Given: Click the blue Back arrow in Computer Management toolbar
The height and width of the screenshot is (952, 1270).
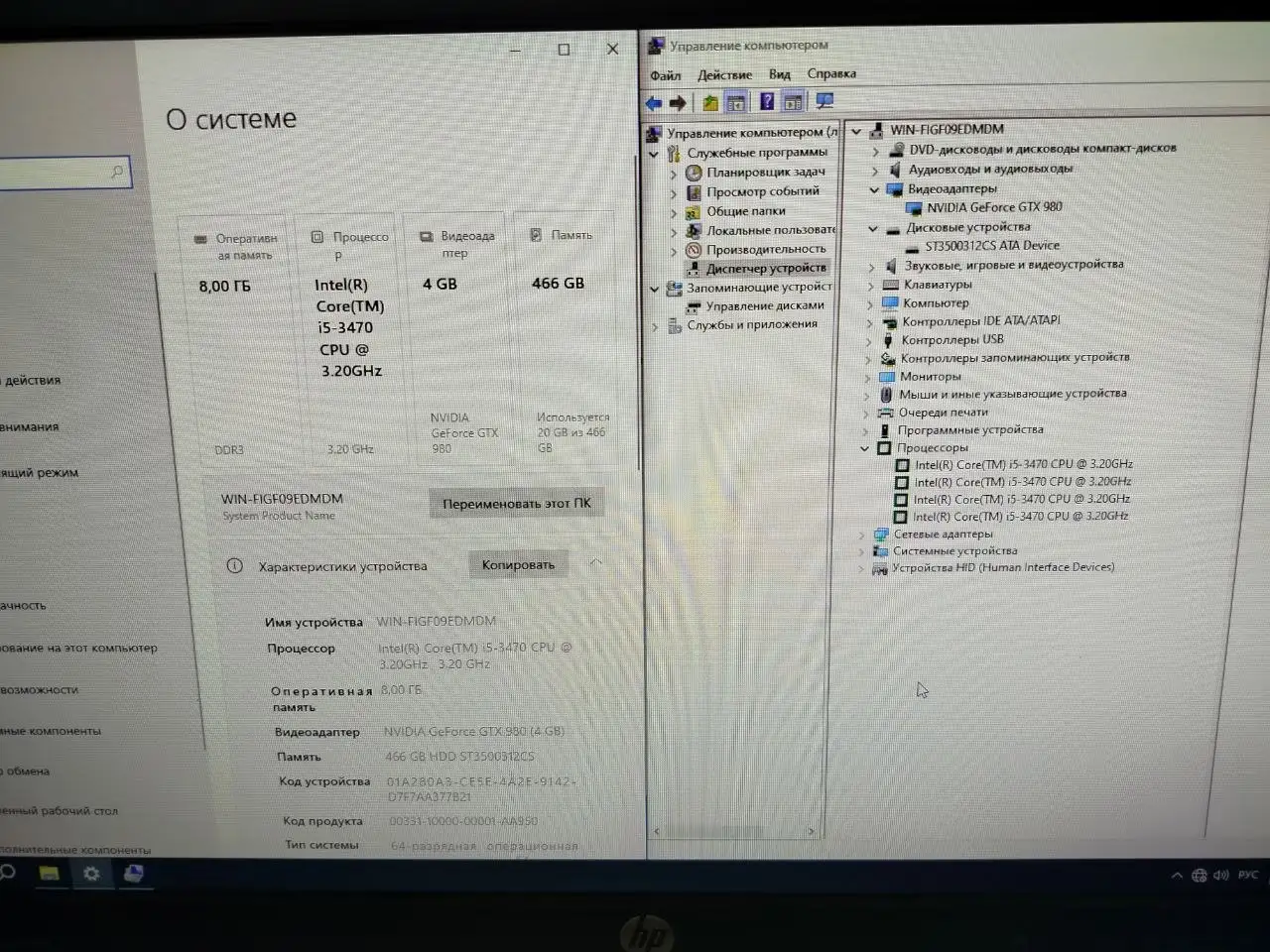Looking at the screenshot, I should [653, 102].
